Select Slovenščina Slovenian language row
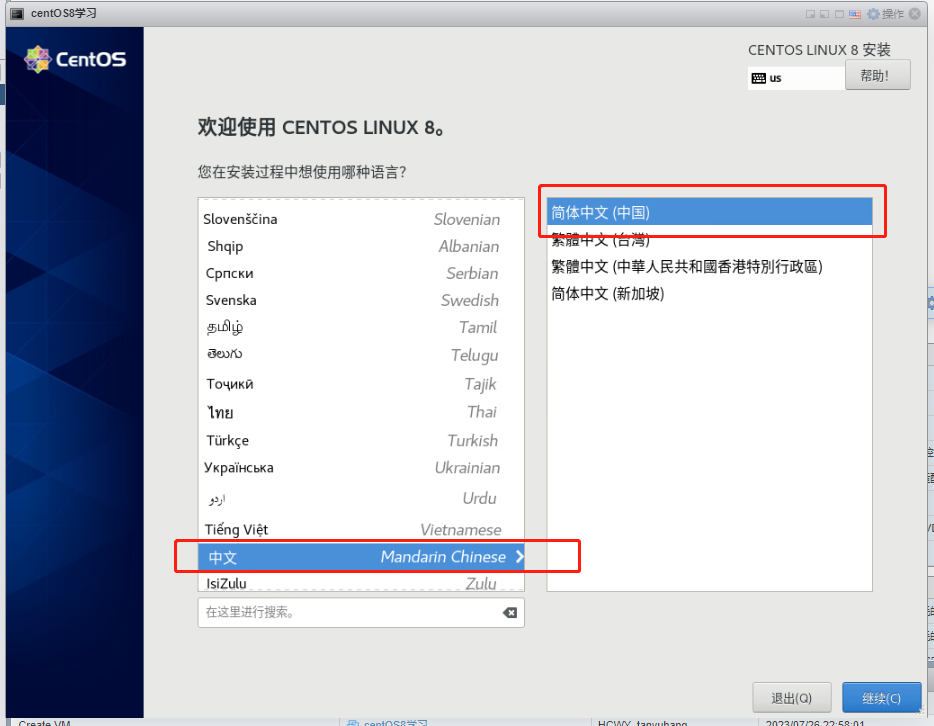This screenshot has height=726, width=934. pos(361,219)
